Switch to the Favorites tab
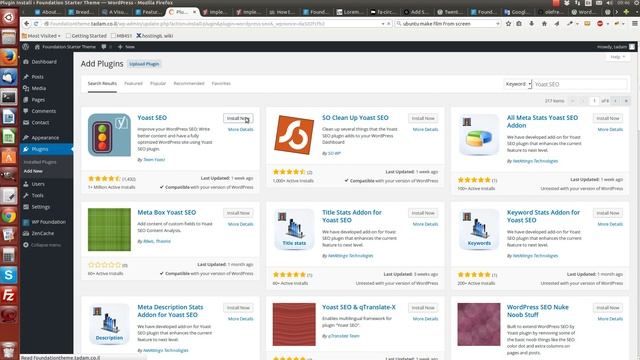The image size is (640, 360). coord(221,83)
